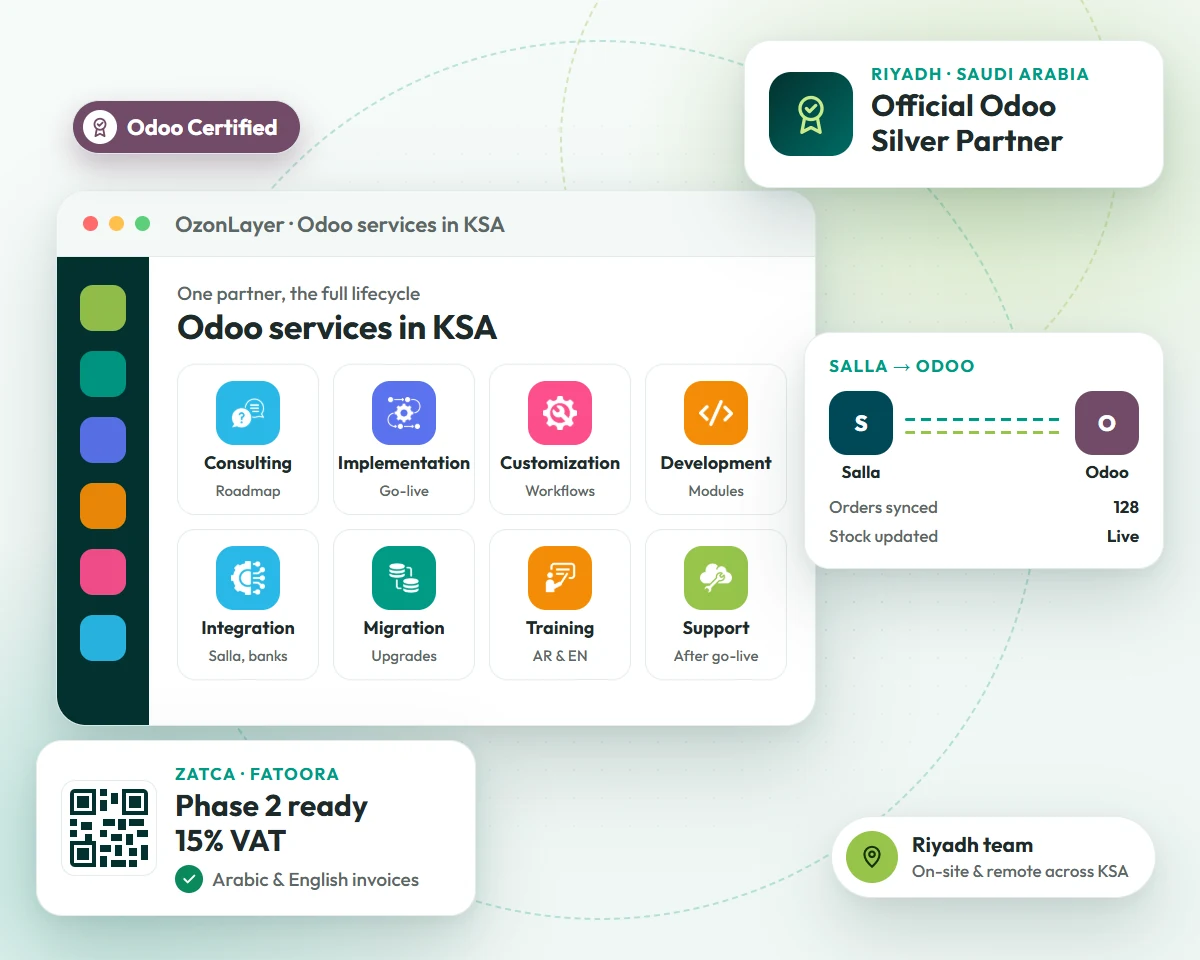Image resolution: width=1200 pixels, height=960 pixels.
Task: Open the Consulting Roadmap card label
Action: tap(248, 491)
